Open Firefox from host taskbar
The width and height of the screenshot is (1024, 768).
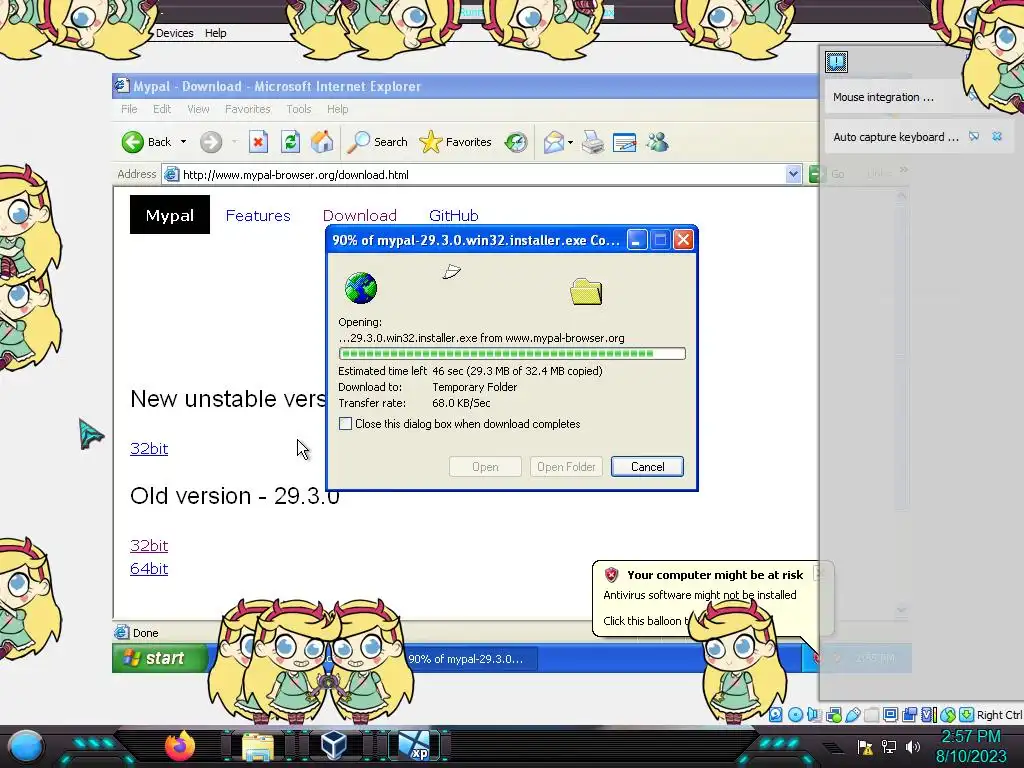click(180, 746)
